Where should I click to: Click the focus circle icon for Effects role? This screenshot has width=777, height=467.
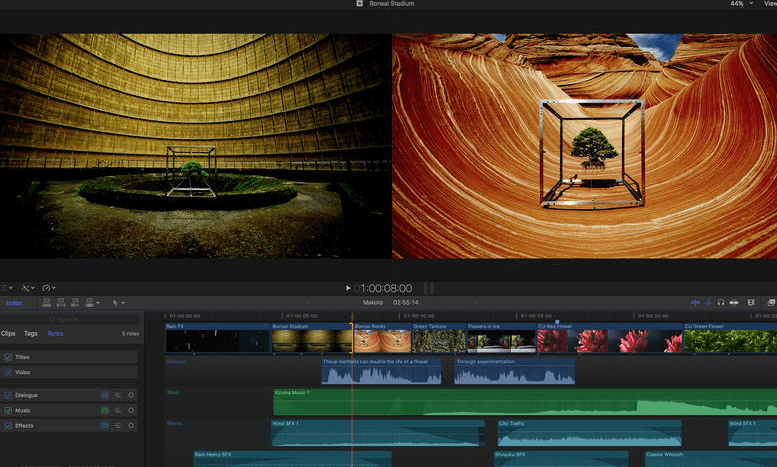(131, 425)
